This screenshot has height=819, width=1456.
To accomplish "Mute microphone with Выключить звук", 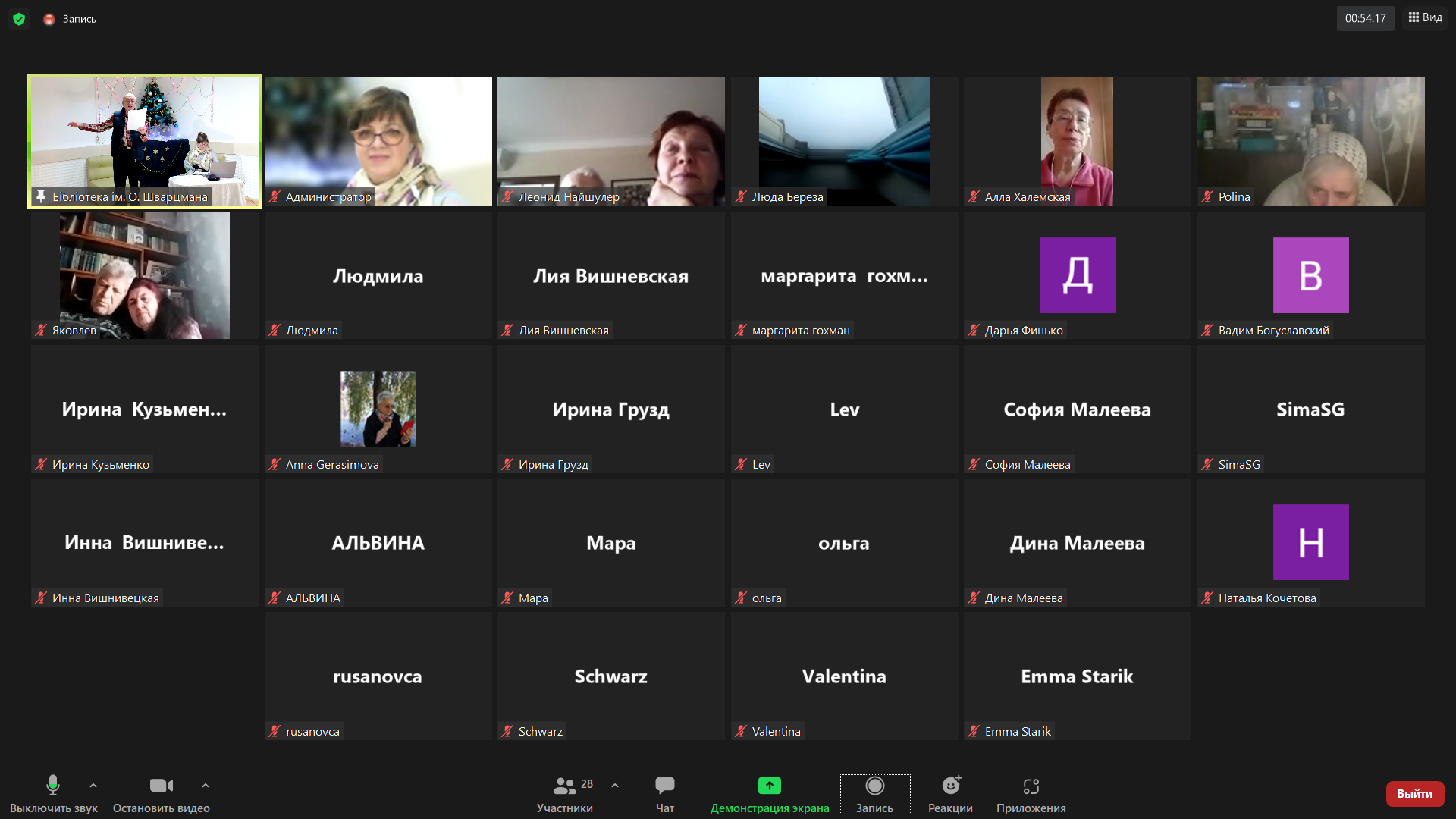I will (53, 794).
